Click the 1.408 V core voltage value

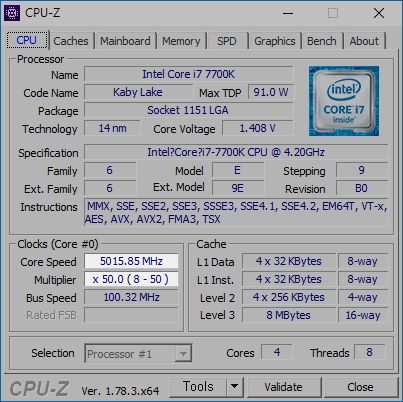tap(258, 128)
